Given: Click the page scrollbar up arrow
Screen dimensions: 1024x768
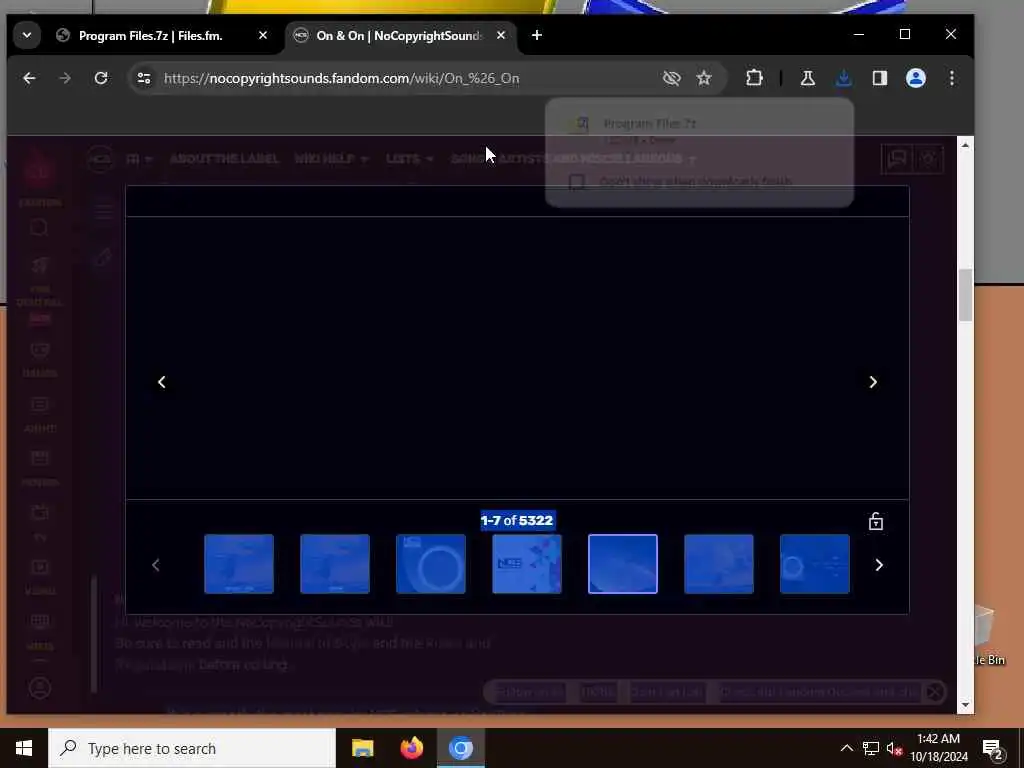Looking at the screenshot, I should point(965,146).
